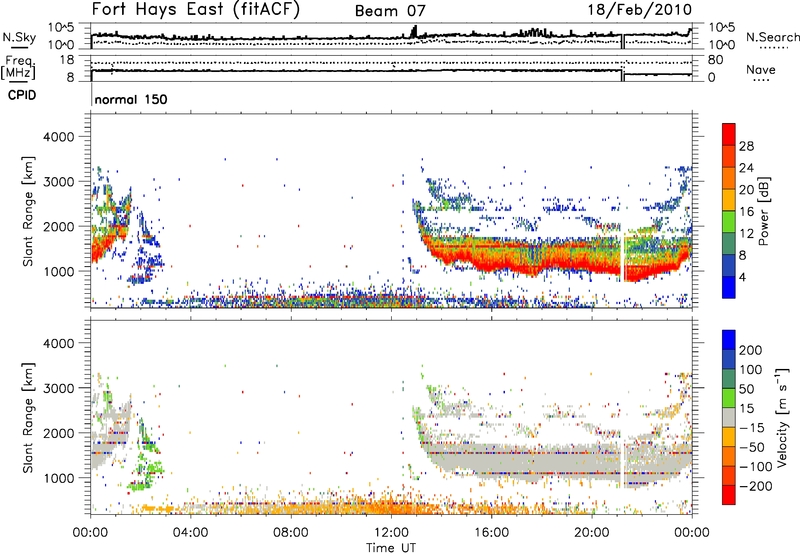
Task: Click the red swatch below -200 m/s
Action: [x=729, y=495]
